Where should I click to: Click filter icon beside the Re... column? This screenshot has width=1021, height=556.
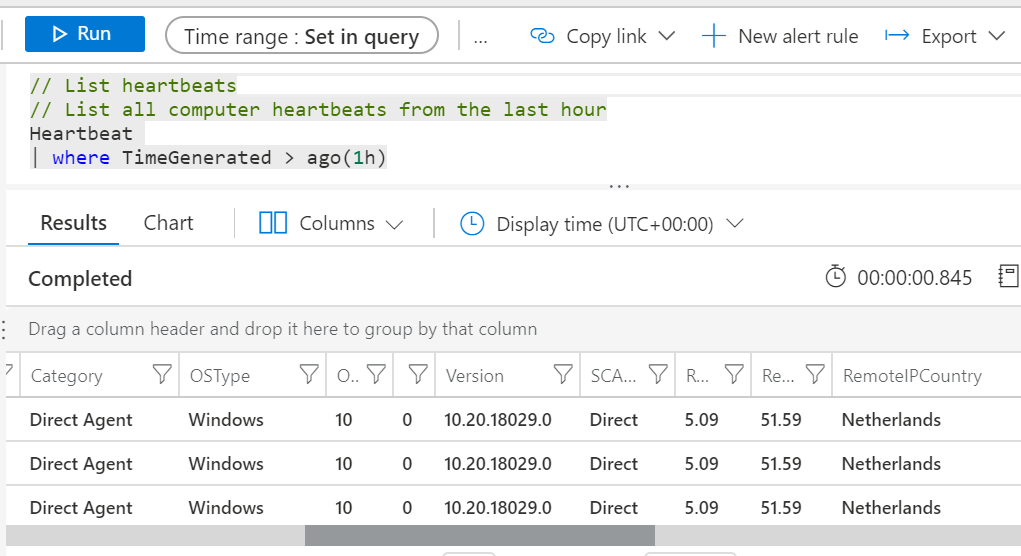pyautogui.click(x=815, y=376)
